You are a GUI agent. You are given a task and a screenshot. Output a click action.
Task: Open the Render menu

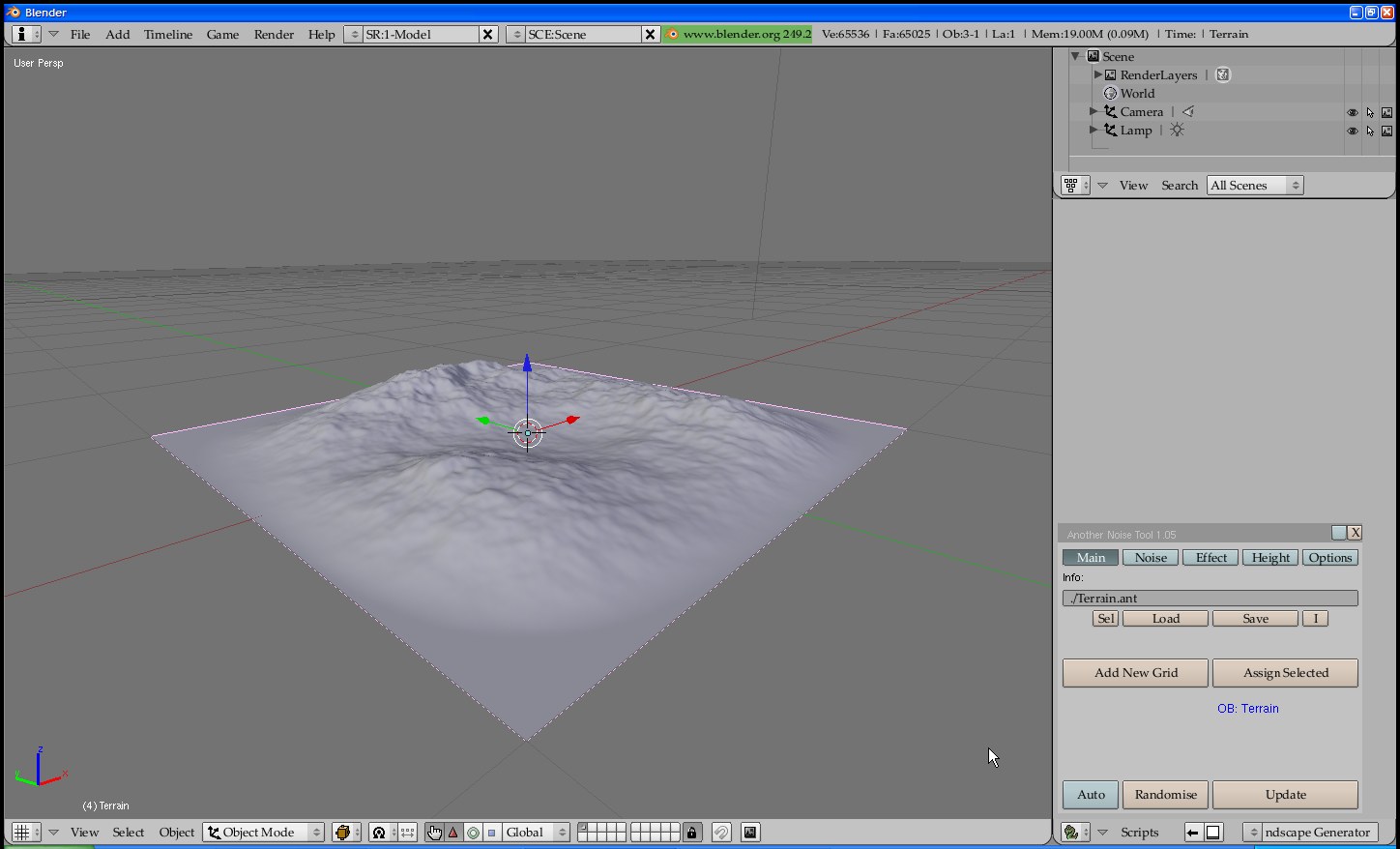point(274,34)
